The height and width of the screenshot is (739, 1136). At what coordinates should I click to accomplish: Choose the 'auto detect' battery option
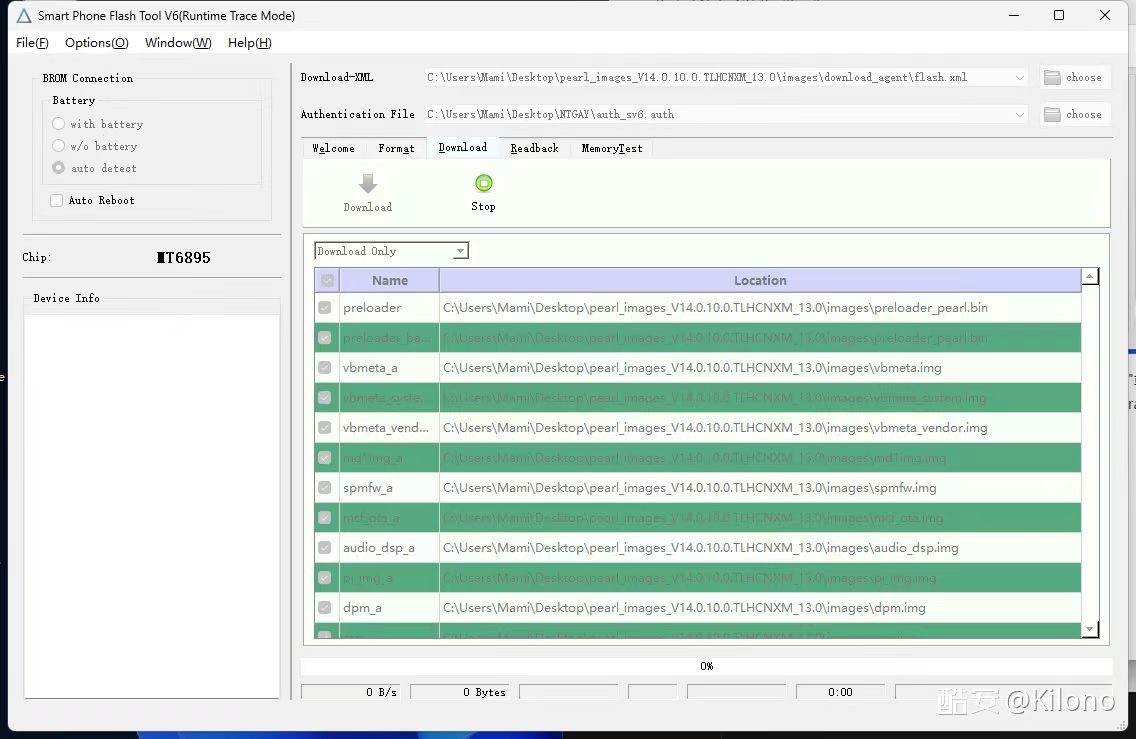pyautogui.click(x=59, y=168)
